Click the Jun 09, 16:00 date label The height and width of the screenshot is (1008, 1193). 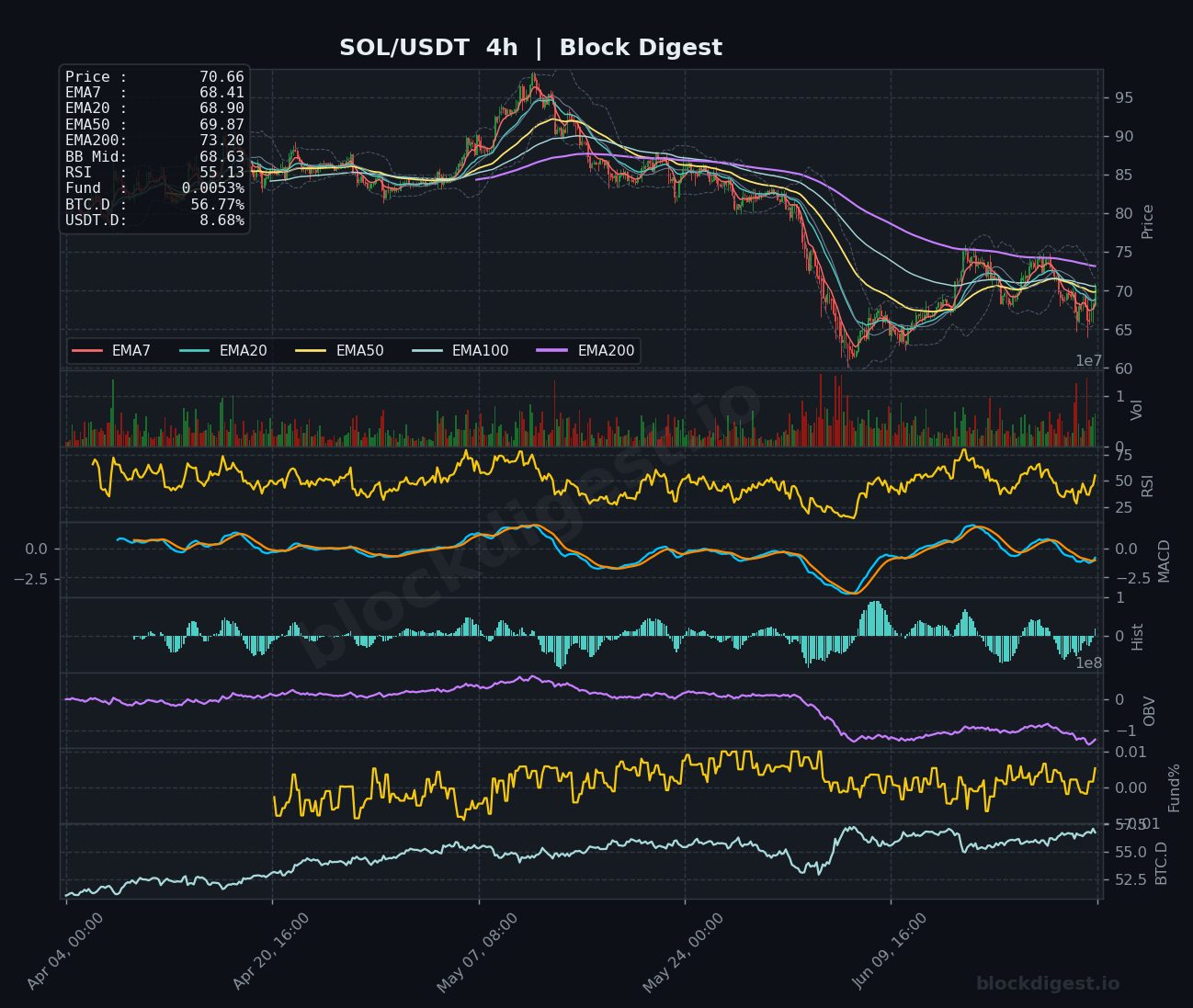pyautogui.click(x=889, y=951)
